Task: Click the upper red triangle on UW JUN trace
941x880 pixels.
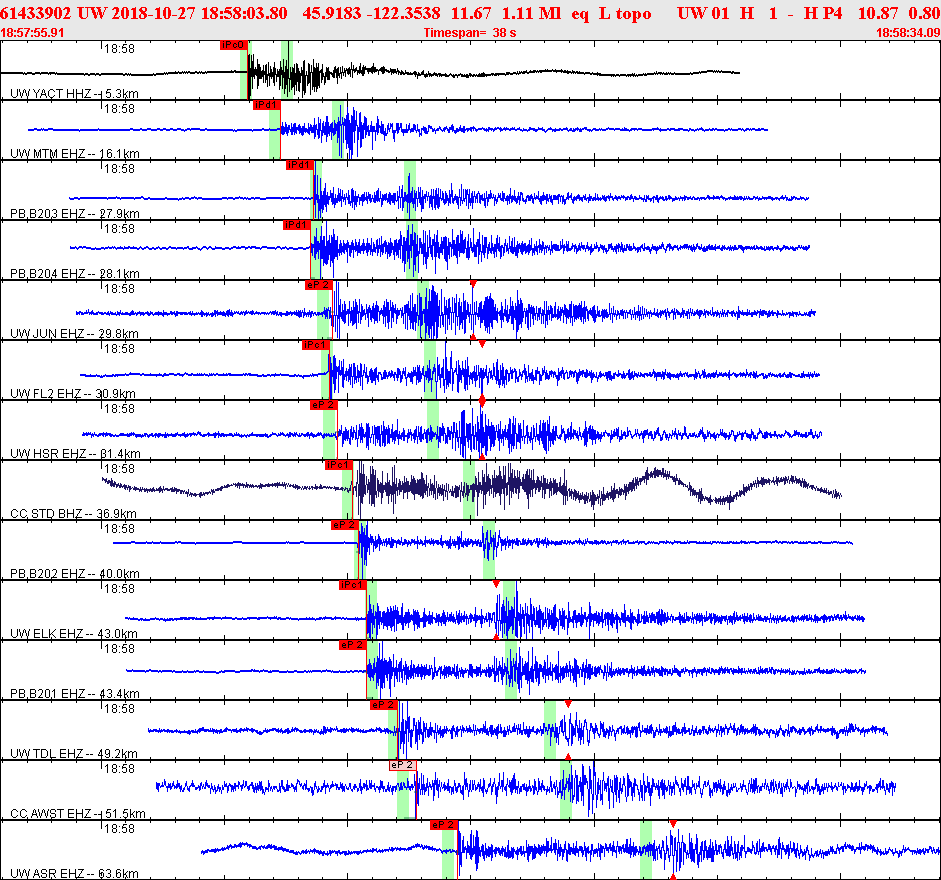Action: coord(473,283)
